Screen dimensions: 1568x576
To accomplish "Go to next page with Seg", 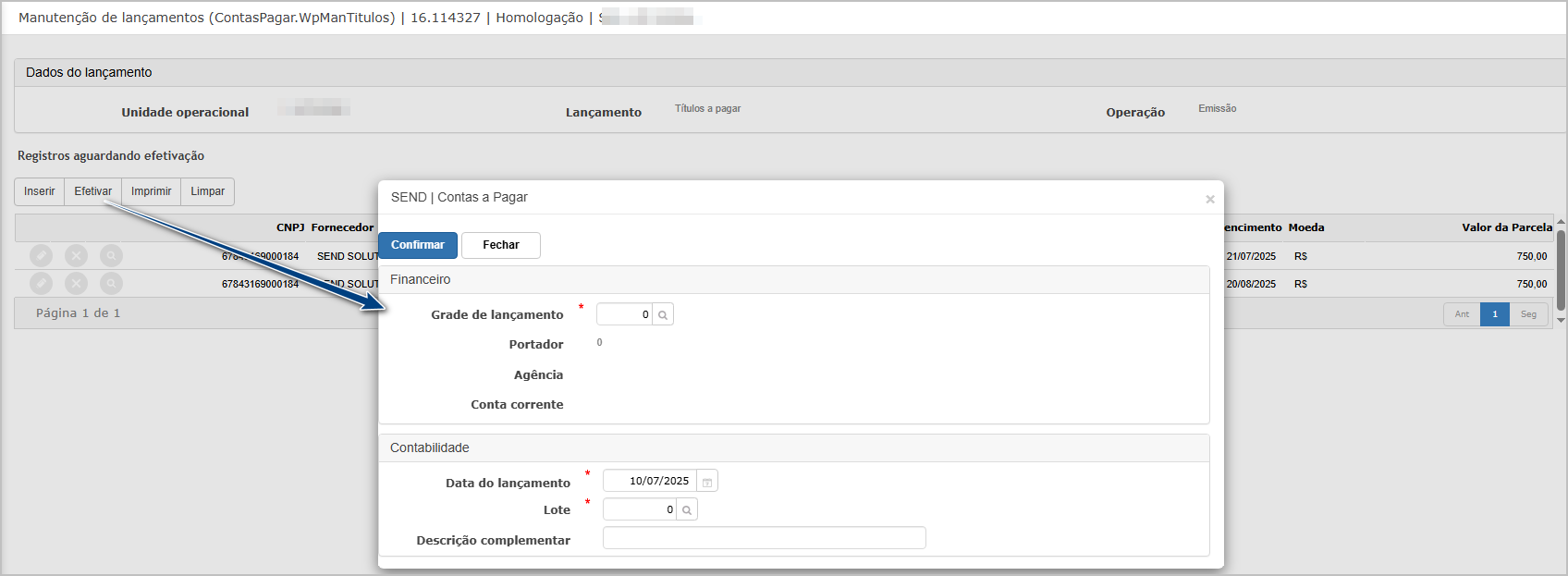I will point(1529,314).
